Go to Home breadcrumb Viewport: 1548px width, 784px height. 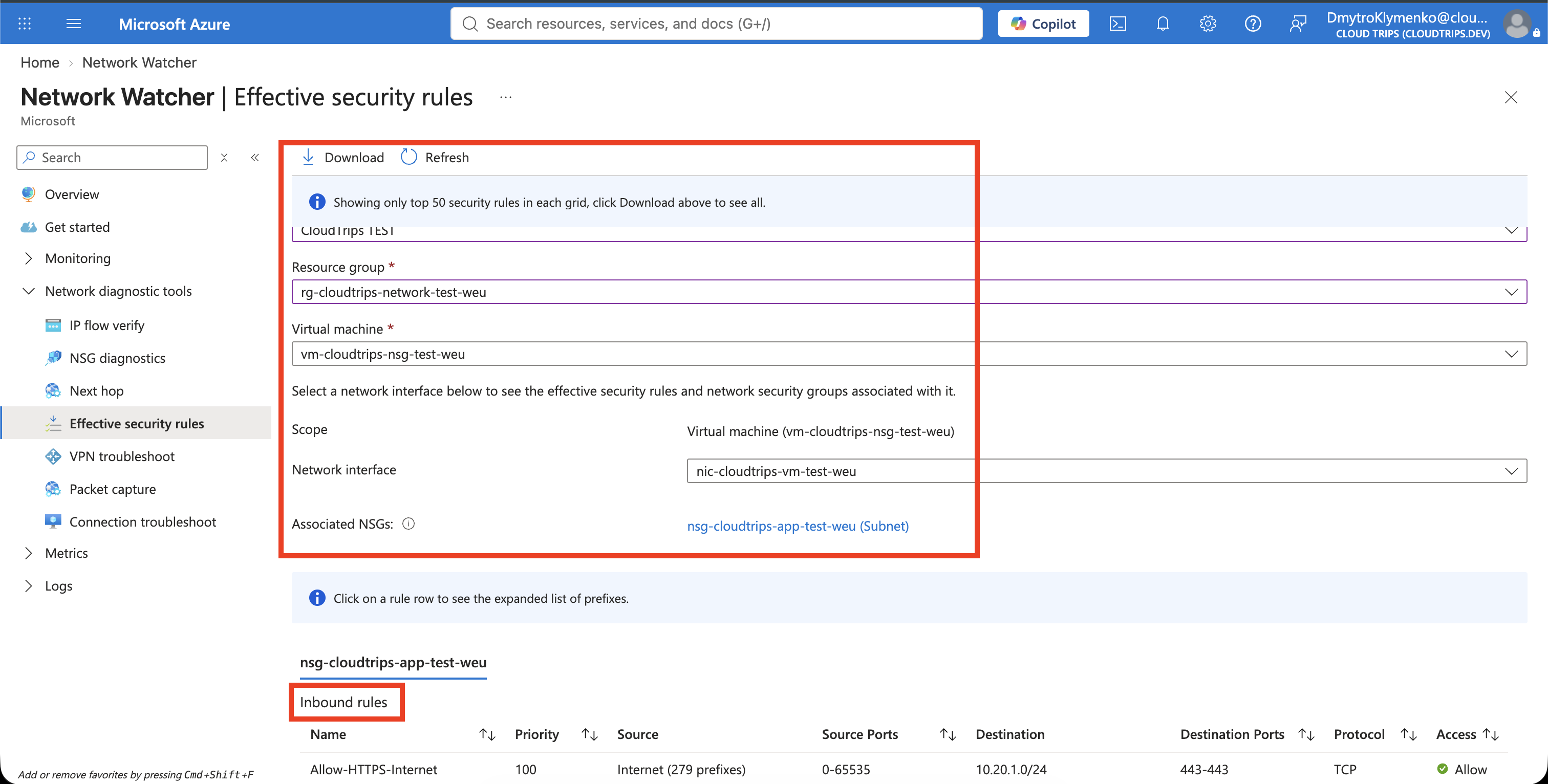point(39,62)
